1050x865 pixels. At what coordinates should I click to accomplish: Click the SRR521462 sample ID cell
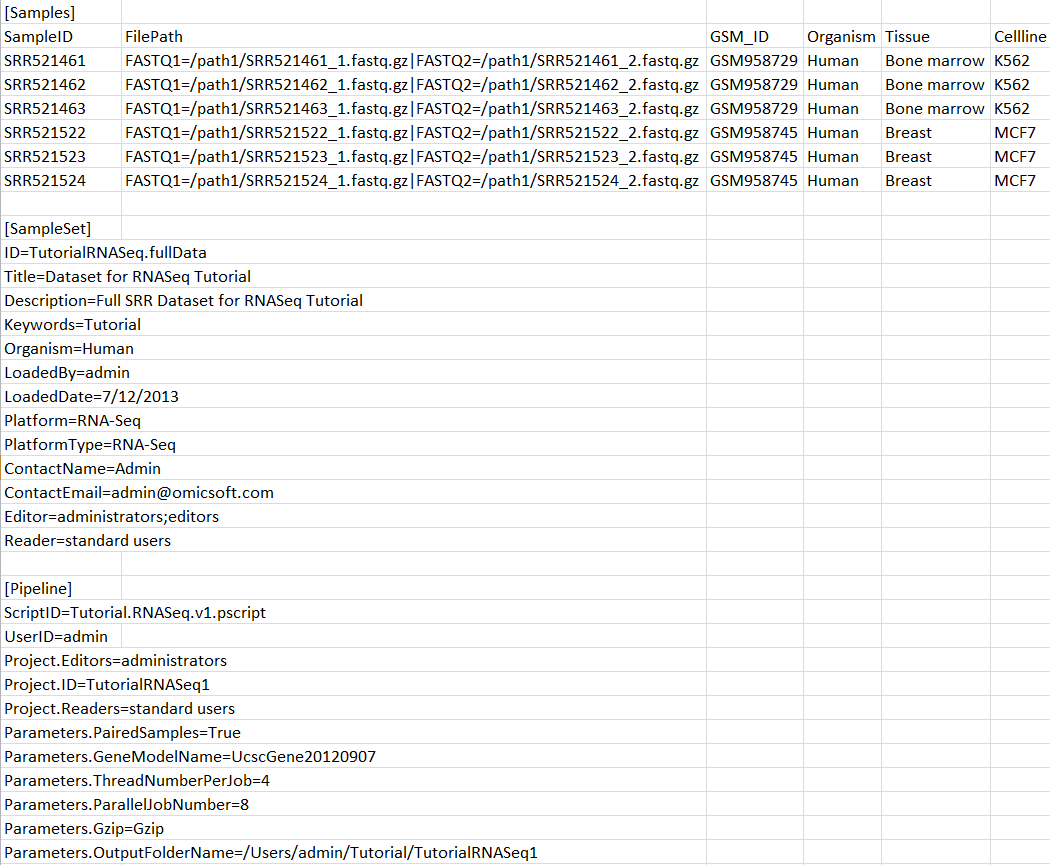click(x=61, y=84)
